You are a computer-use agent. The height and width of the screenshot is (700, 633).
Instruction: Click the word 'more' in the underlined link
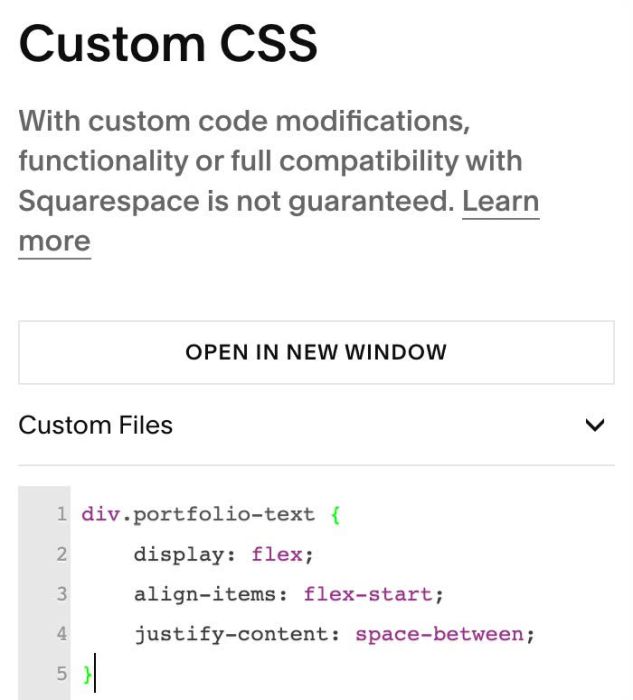pos(54,242)
